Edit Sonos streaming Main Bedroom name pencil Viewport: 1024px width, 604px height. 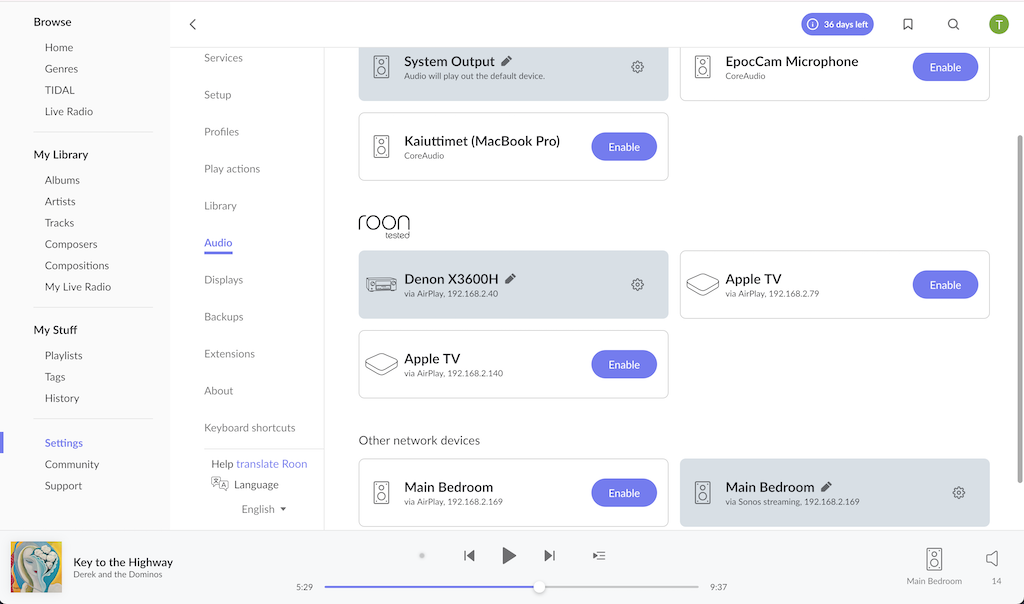point(826,486)
